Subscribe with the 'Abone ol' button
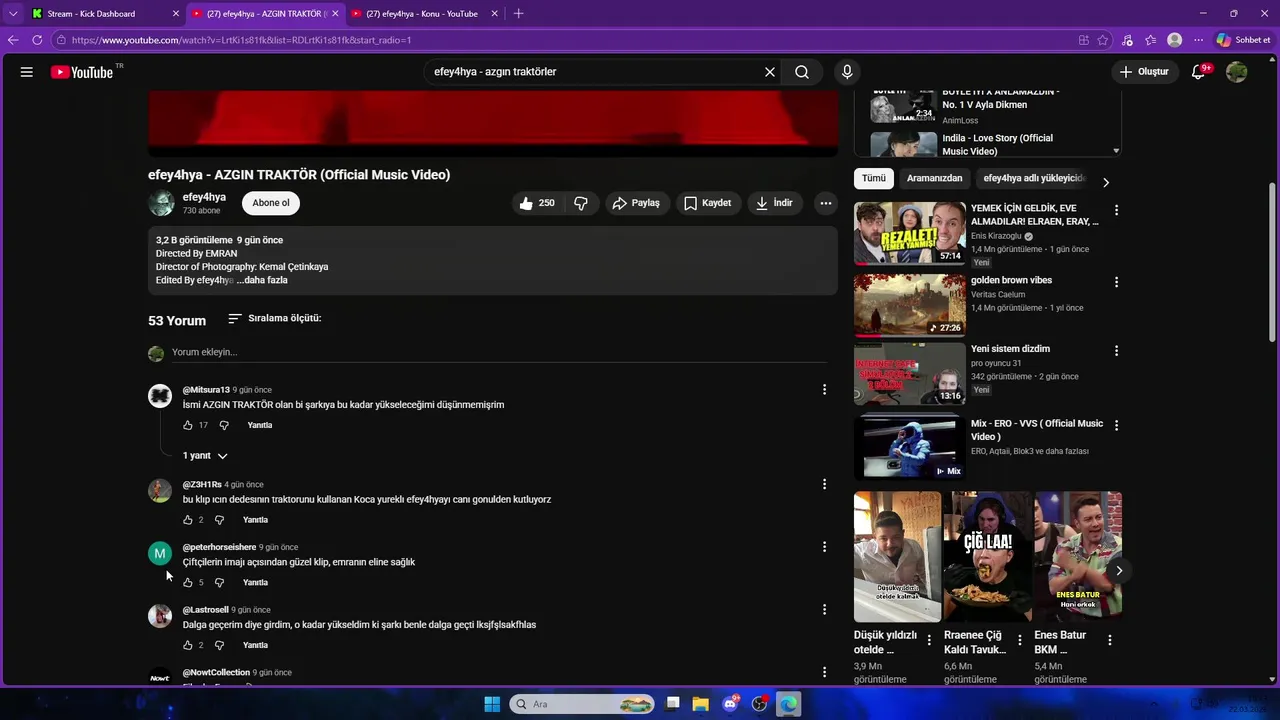The width and height of the screenshot is (1280, 720). (x=271, y=203)
